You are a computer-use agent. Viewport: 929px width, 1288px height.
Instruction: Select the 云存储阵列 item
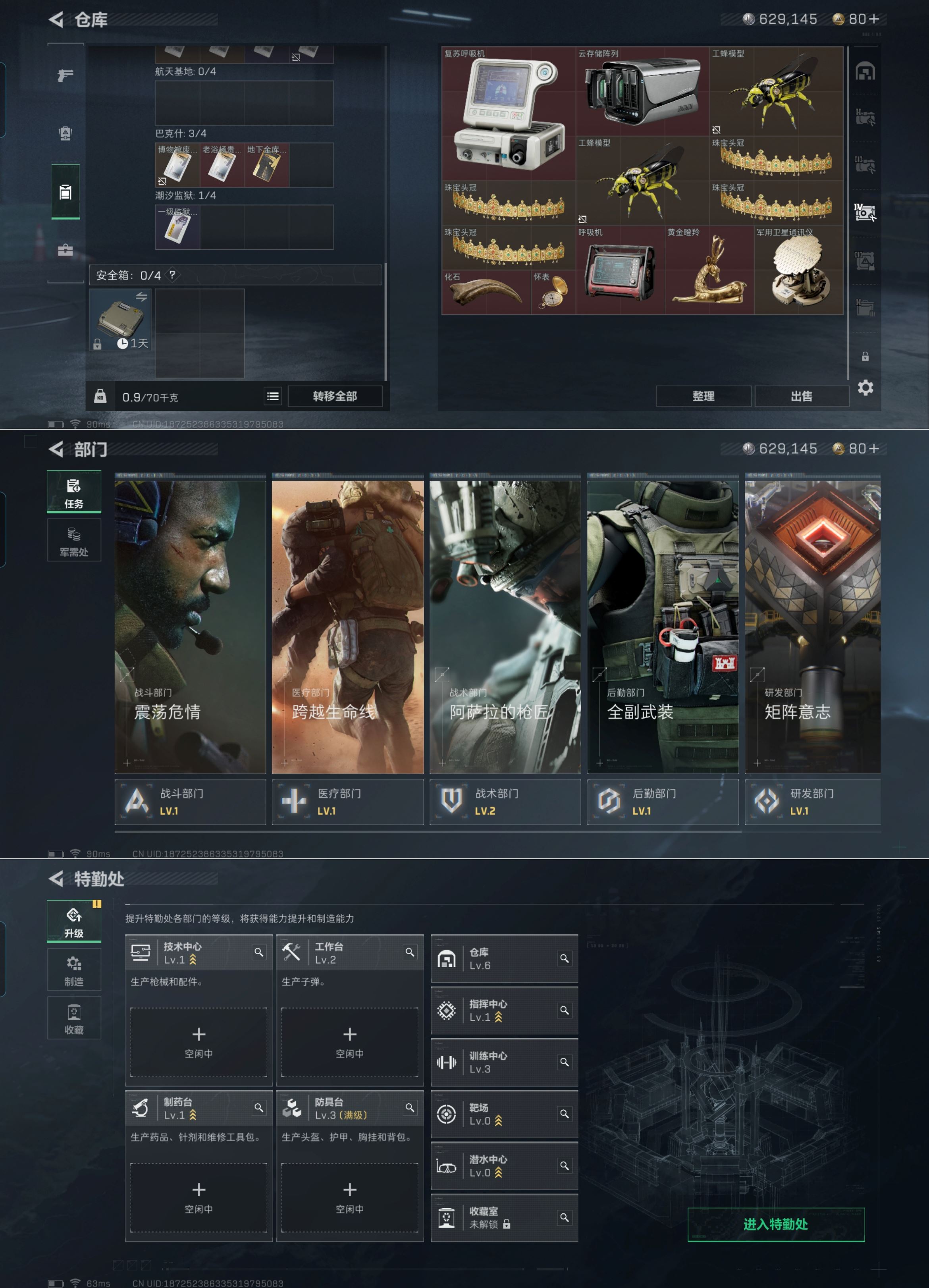click(x=643, y=91)
